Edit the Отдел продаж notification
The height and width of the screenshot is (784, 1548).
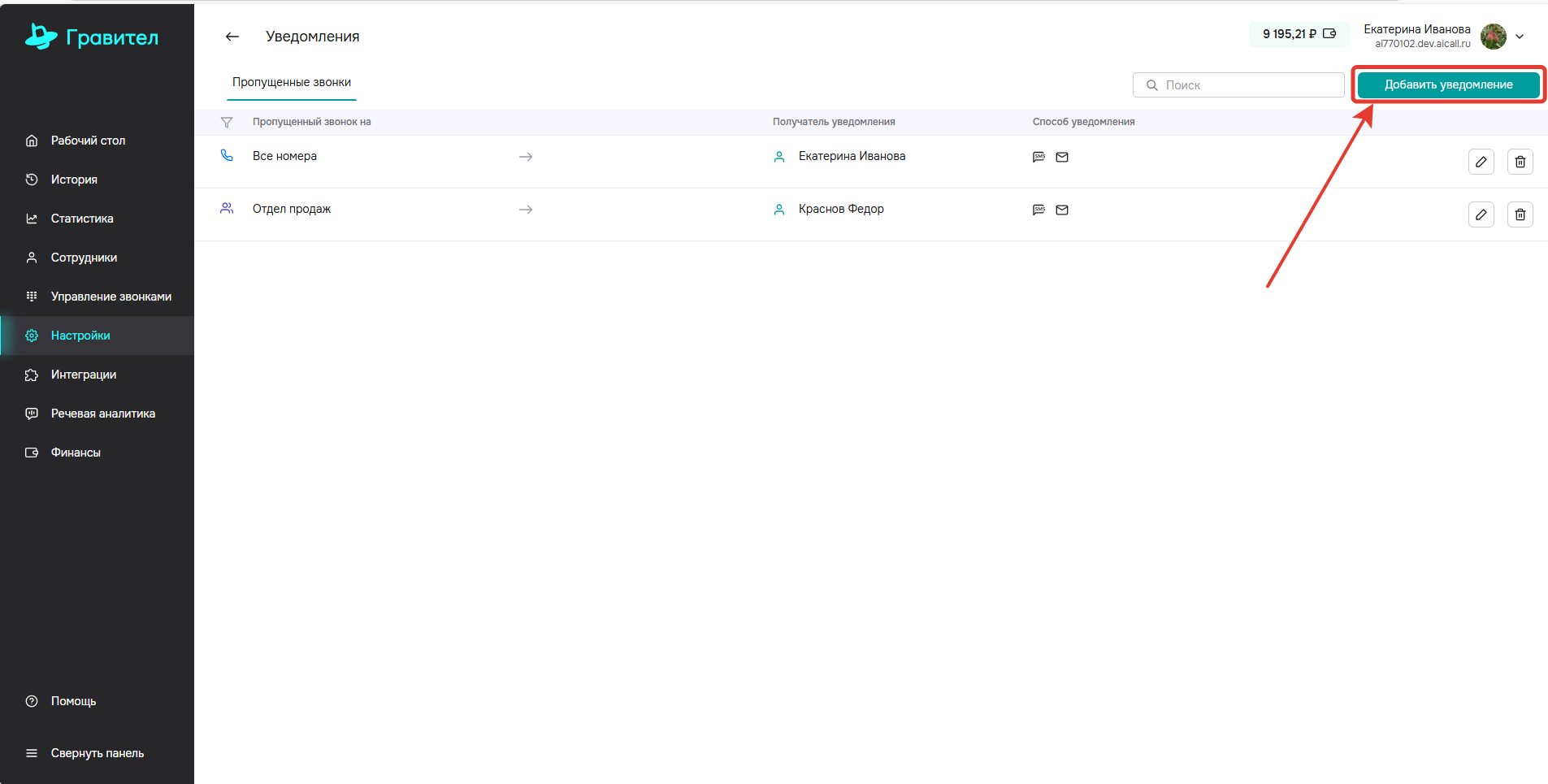pos(1481,214)
